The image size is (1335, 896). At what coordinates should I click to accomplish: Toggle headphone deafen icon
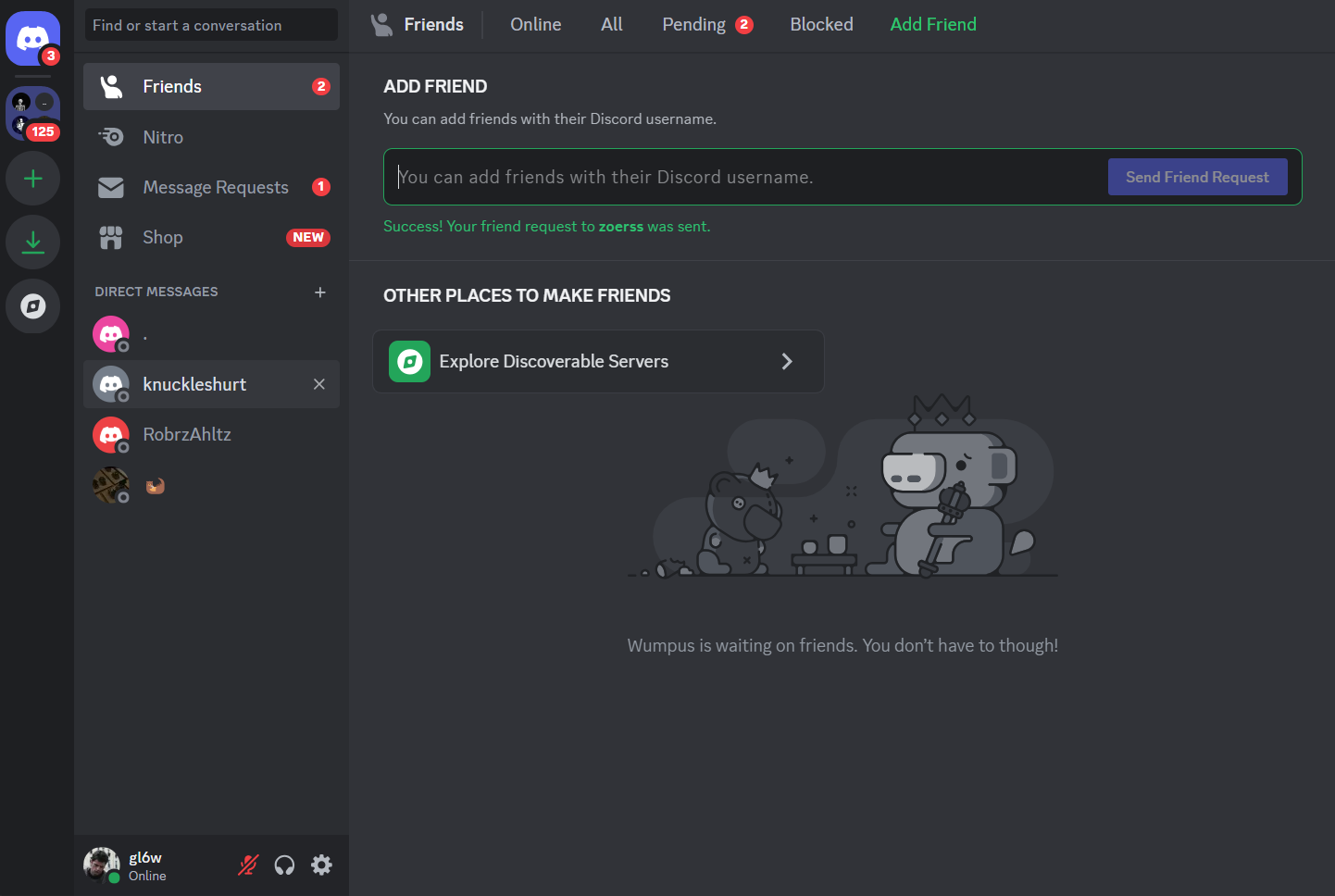tap(284, 865)
